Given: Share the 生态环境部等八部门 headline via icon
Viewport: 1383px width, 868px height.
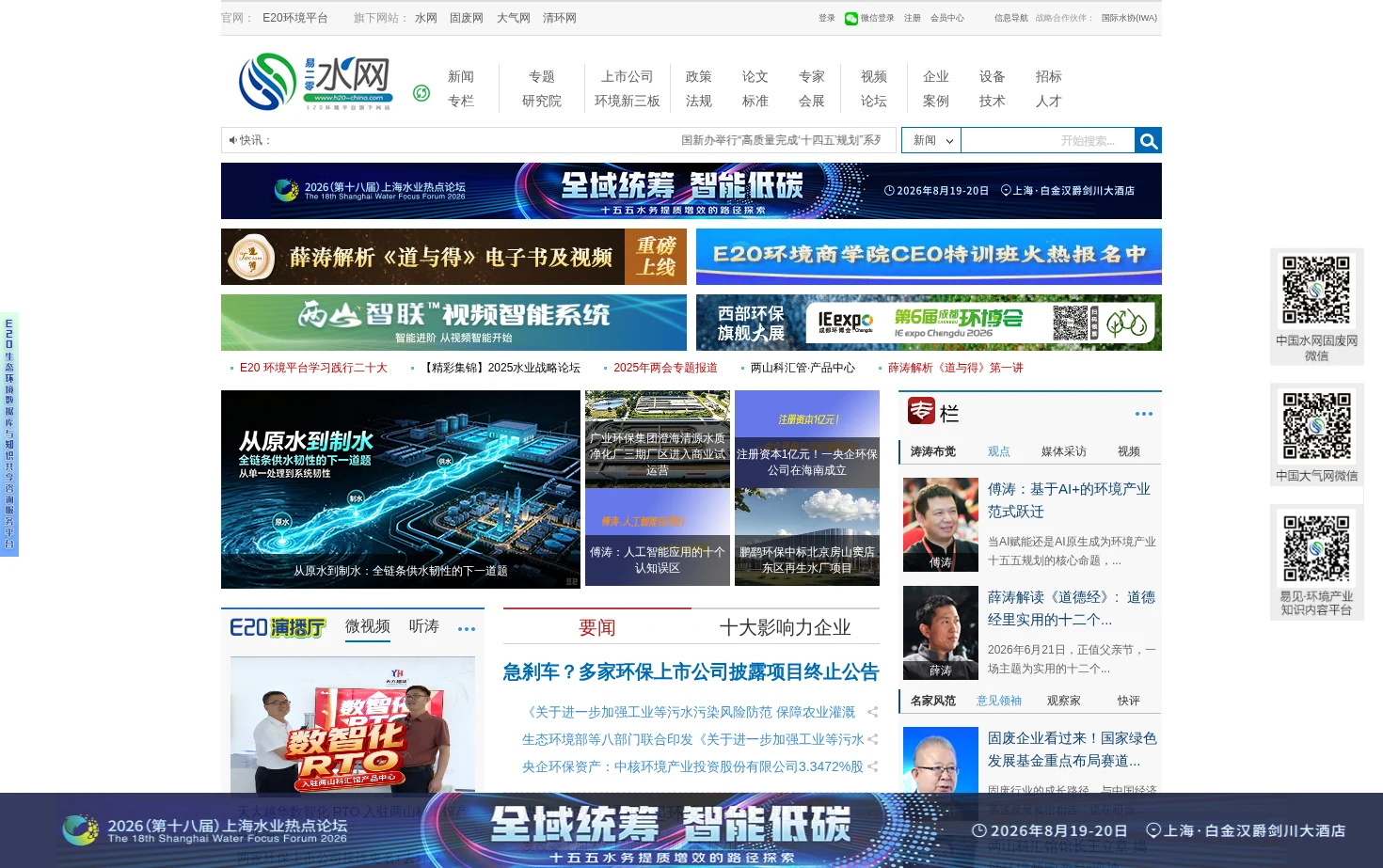Looking at the screenshot, I should 872,739.
